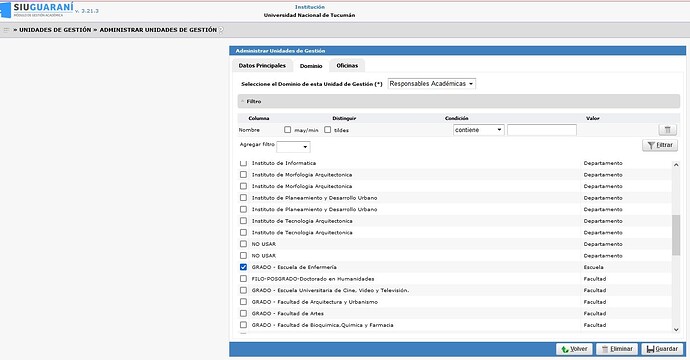
Task: Check GRADO - Facultad de Artes checkbox
Action: click(243, 313)
